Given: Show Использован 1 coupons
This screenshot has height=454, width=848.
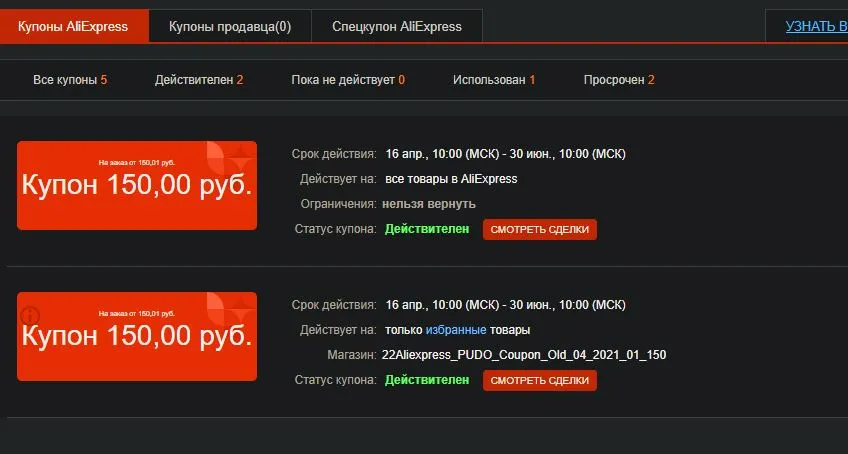Looking at the screenshot, I should tap(494, 80).
